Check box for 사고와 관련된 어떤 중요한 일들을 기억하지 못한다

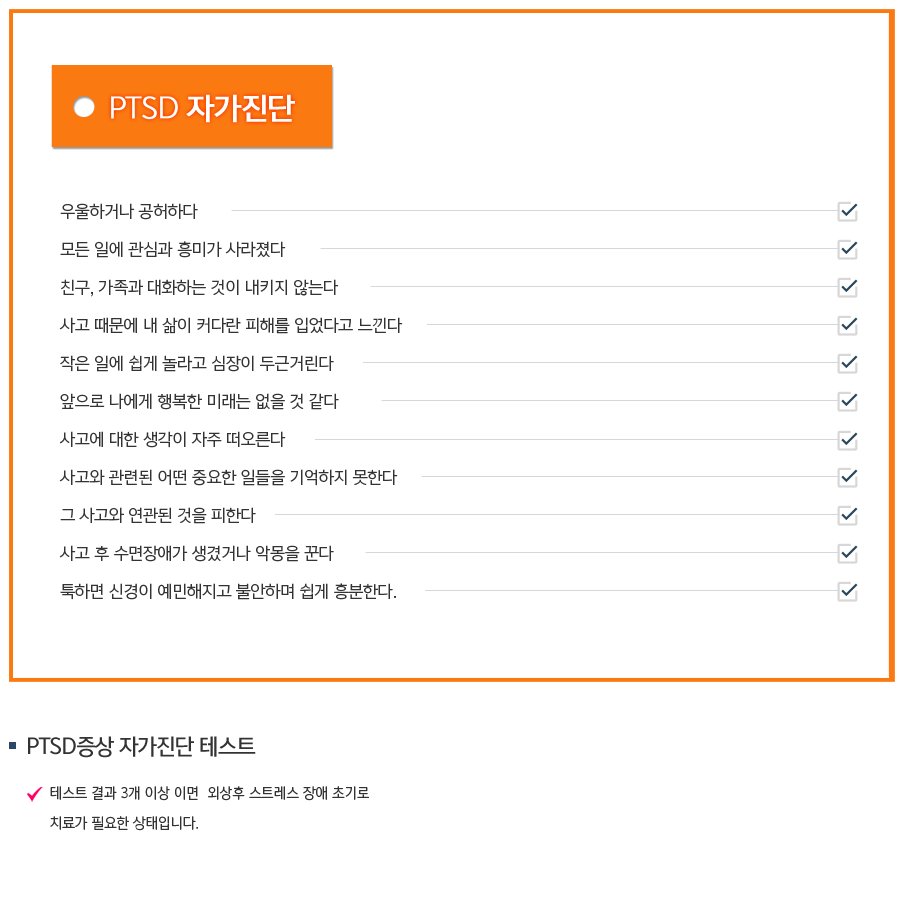pos(847,477)
